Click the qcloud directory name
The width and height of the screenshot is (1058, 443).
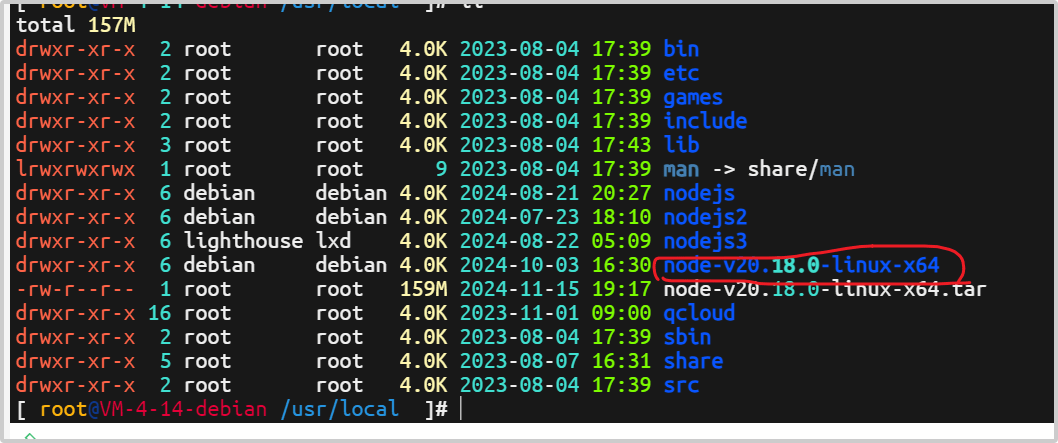click(x=699, y=313)
